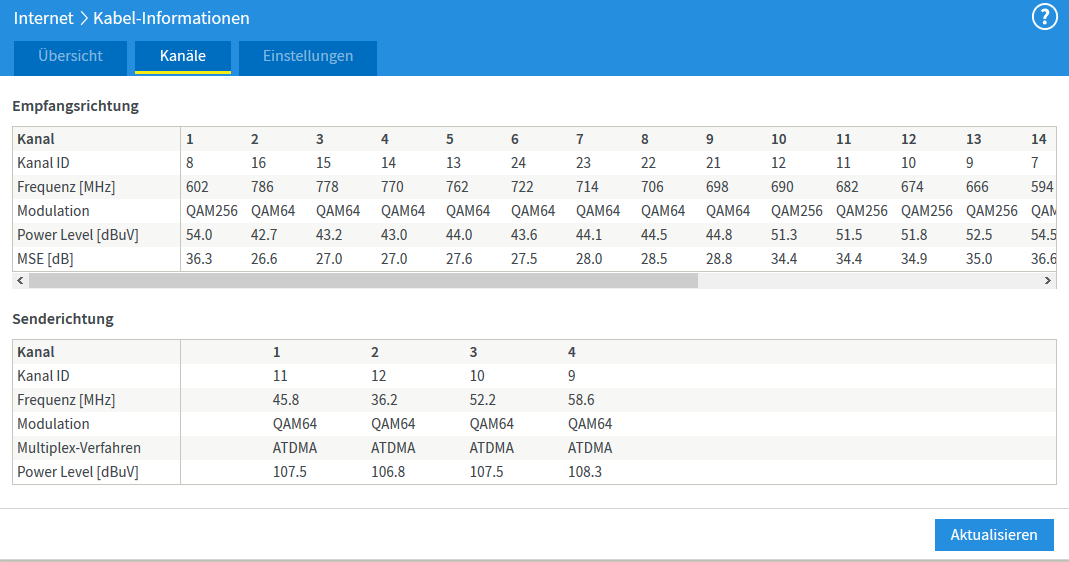The width and height of the screenshot is (1069, 562).
Task: Open the Einstellungen tab
Action: pos(308,57)
